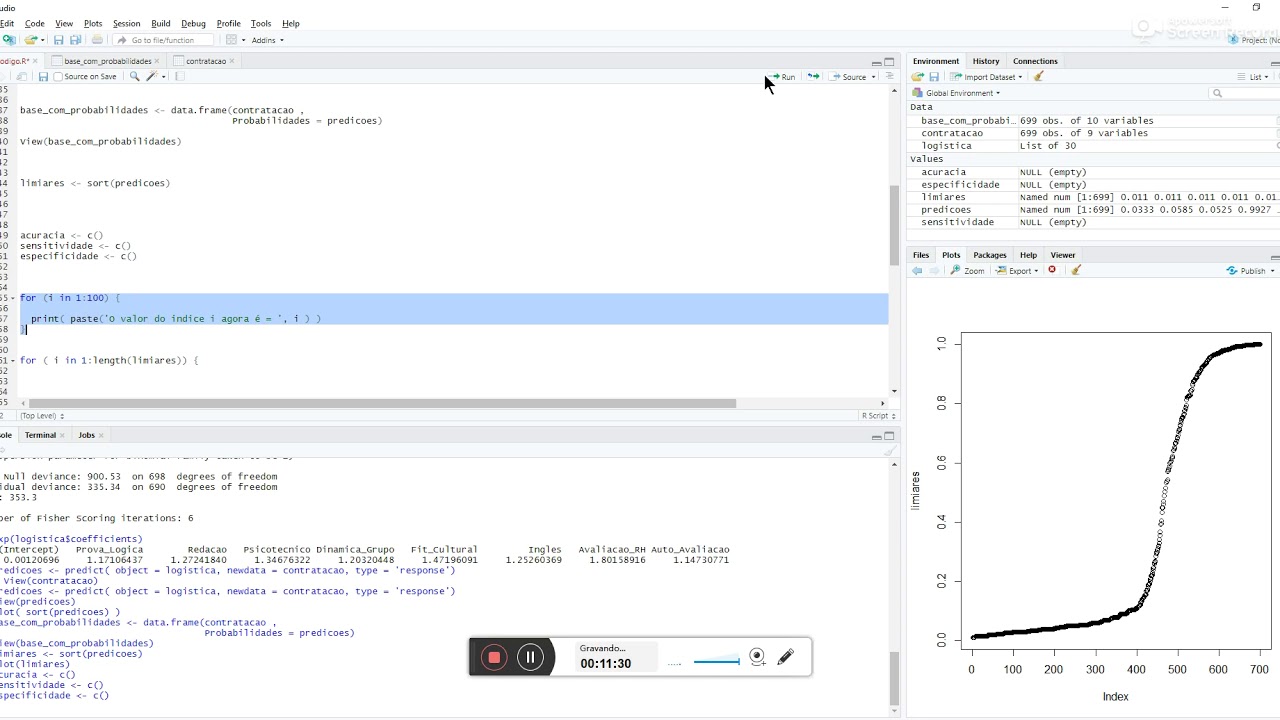Open the R Script file type selector
The width and height of the screenshot is (1280, 720).
(878, 416)
